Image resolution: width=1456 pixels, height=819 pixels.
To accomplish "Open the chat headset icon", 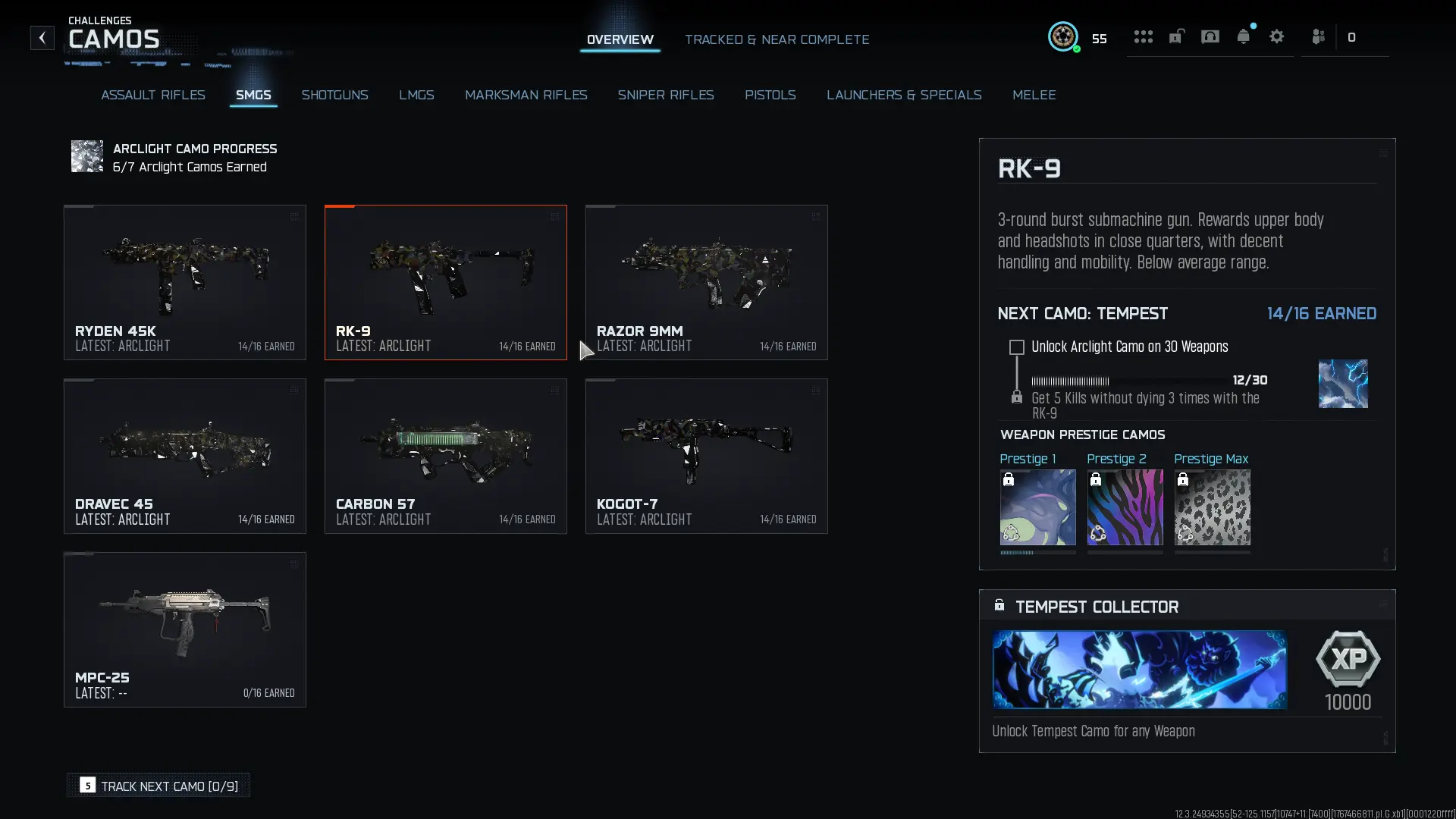I will 1210,36.
